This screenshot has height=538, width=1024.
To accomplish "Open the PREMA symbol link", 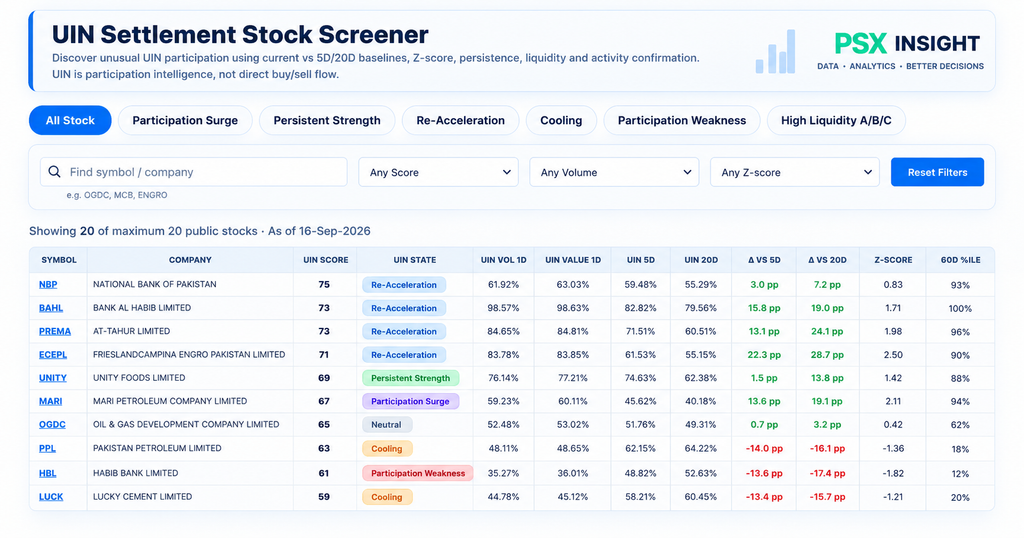I will [55, 331].
